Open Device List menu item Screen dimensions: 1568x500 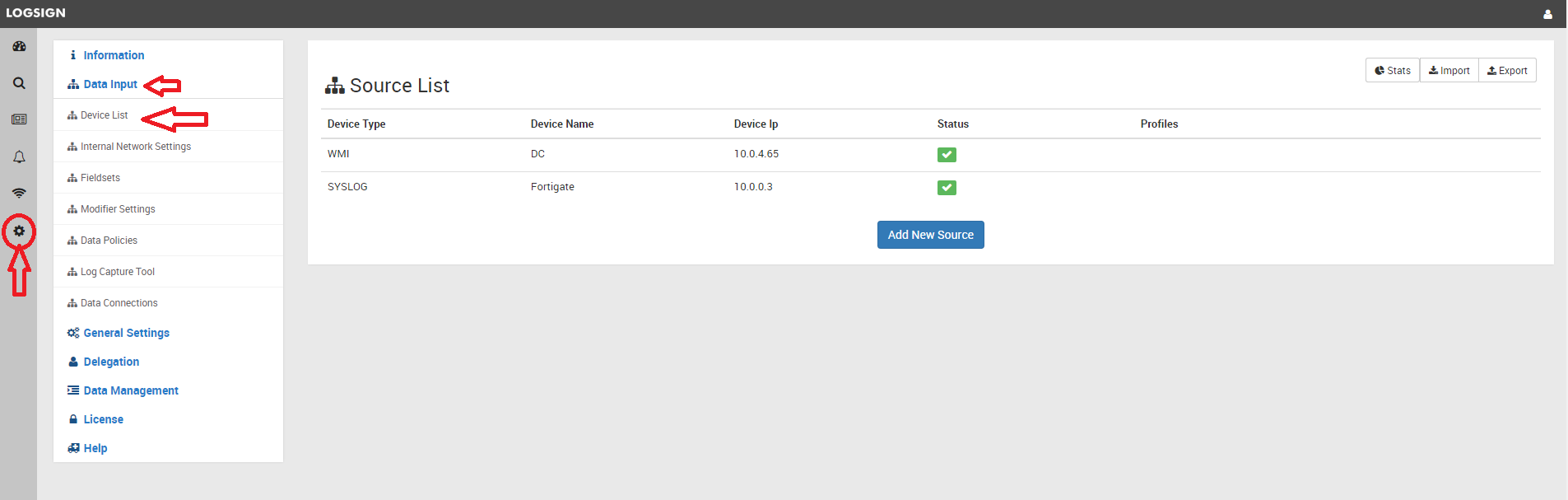(104, 115)
